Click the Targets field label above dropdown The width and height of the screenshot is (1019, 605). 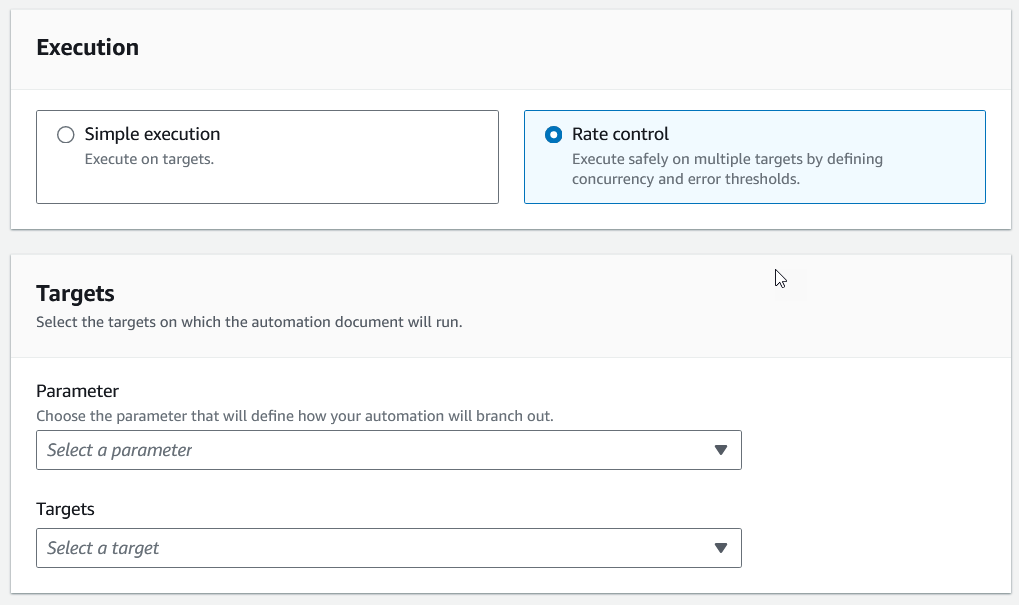click(x=65, y=509)
